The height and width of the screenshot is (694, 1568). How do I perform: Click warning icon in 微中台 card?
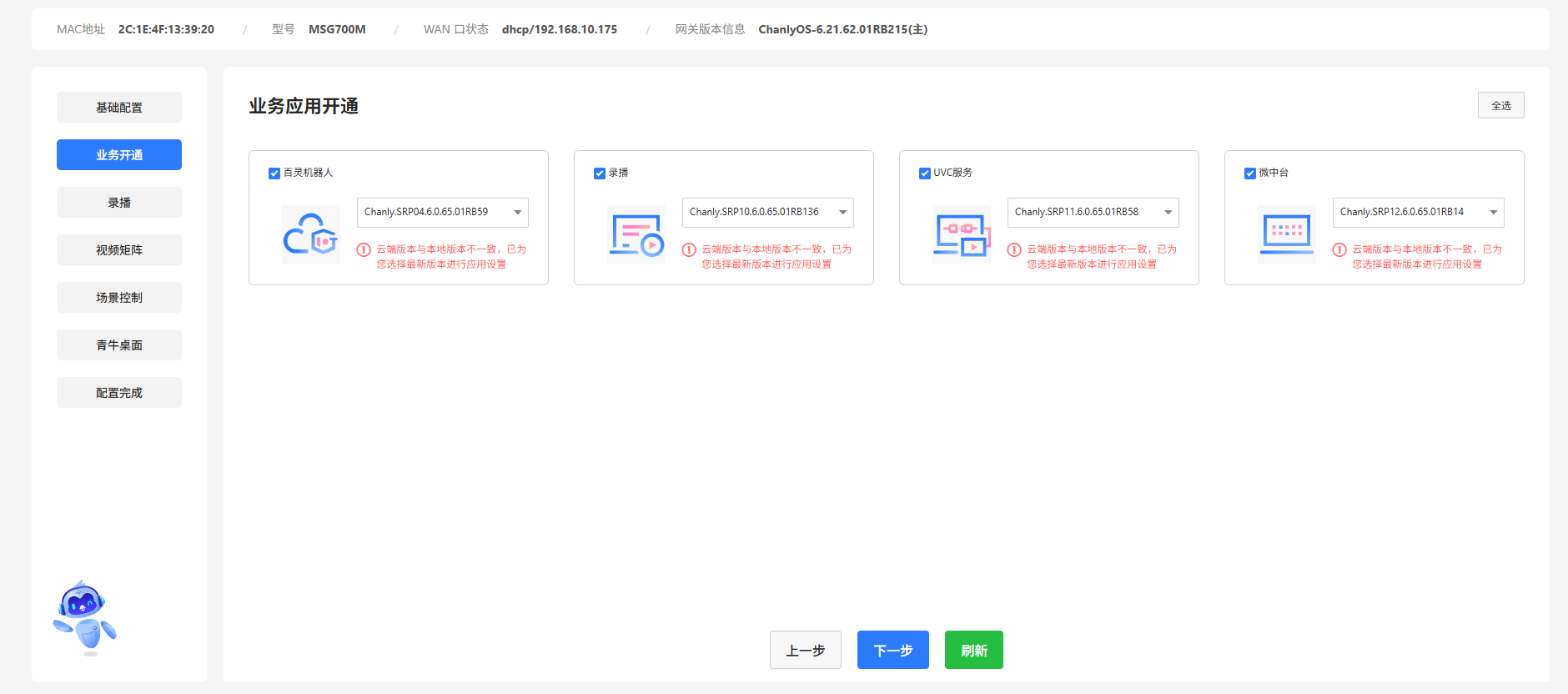(1339, 250)
